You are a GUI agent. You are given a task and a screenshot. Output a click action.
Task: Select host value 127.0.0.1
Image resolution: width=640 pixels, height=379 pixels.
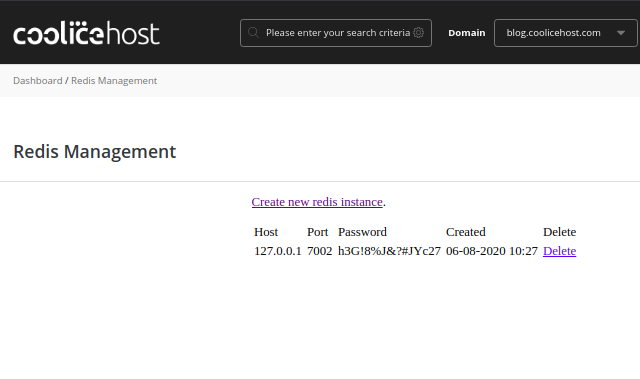(278, 251)
